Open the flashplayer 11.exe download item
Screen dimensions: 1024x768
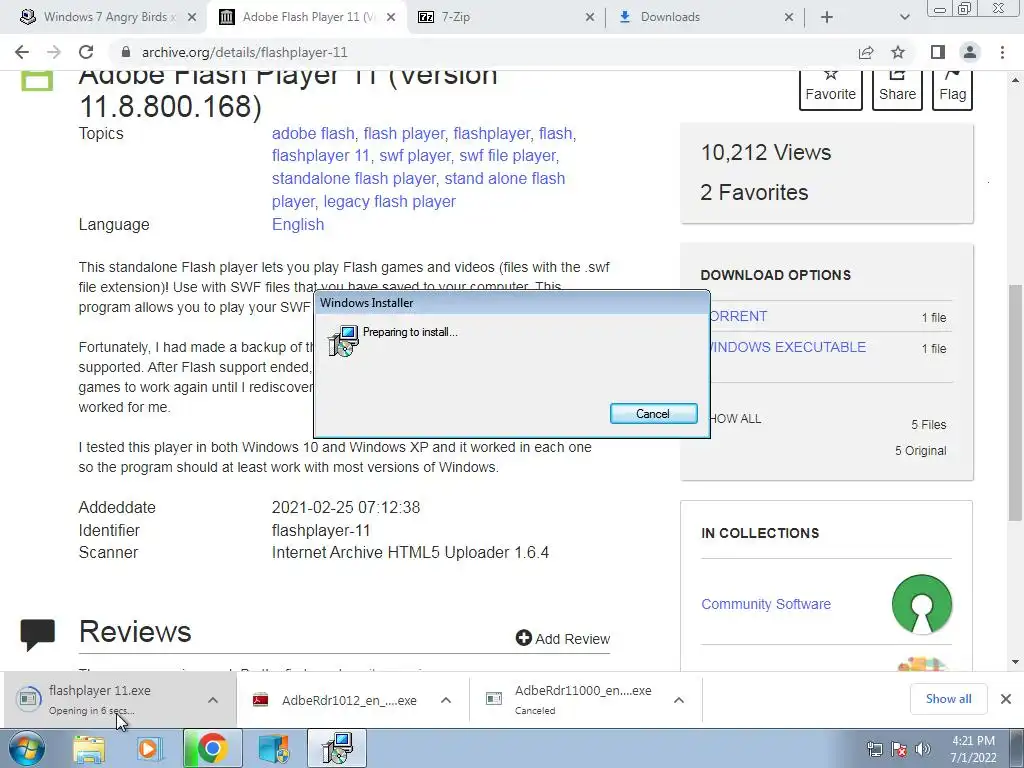101,699
